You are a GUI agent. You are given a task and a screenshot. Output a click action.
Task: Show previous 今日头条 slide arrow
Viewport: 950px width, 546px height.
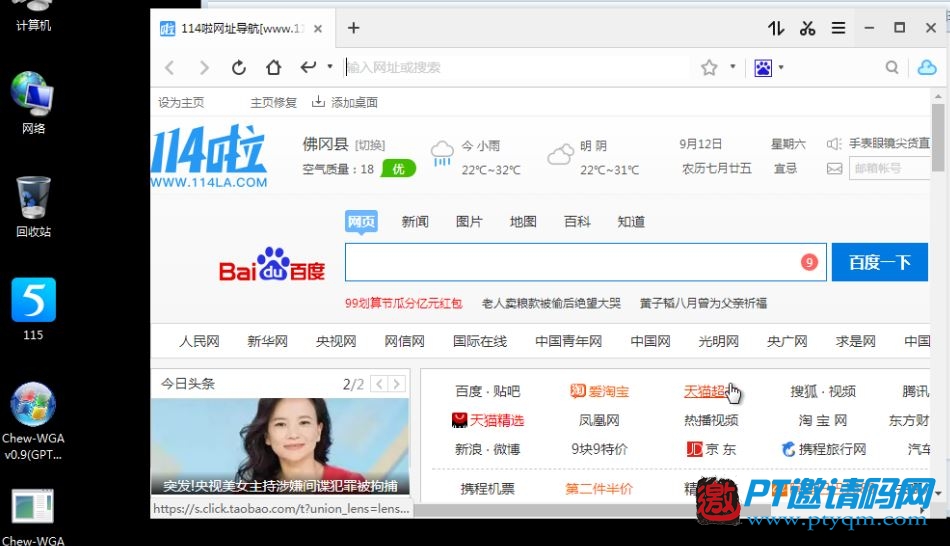379,384
